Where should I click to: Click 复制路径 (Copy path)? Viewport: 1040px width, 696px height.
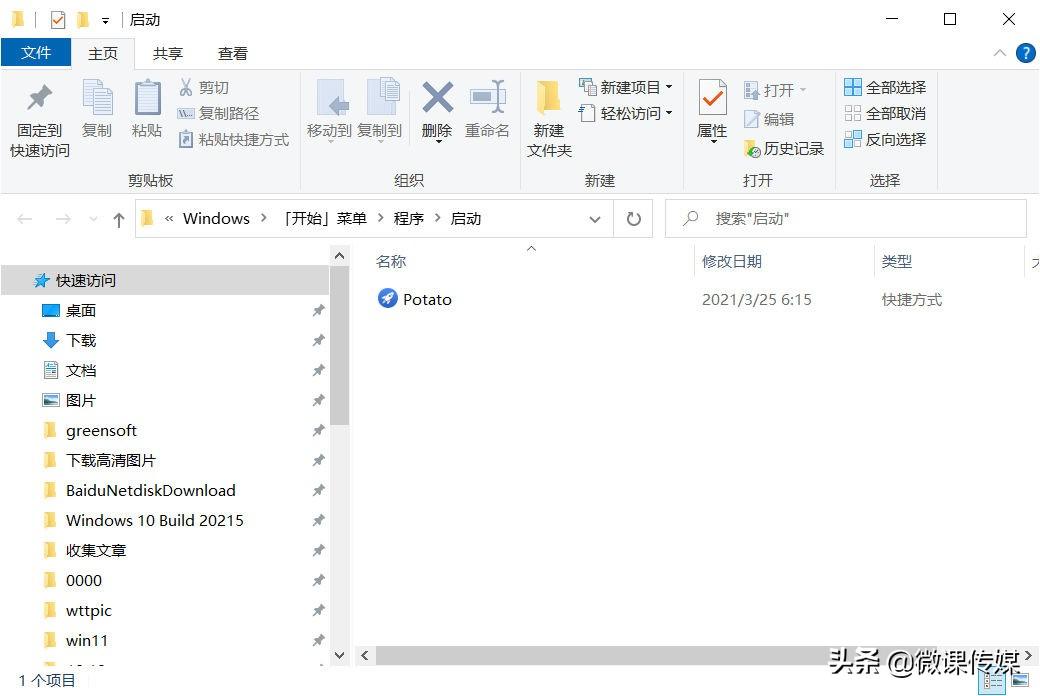pos(218,113)
